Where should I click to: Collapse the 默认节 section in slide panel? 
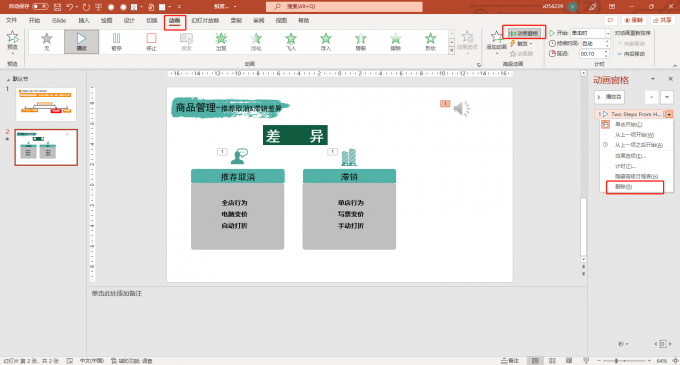(8, 79)
